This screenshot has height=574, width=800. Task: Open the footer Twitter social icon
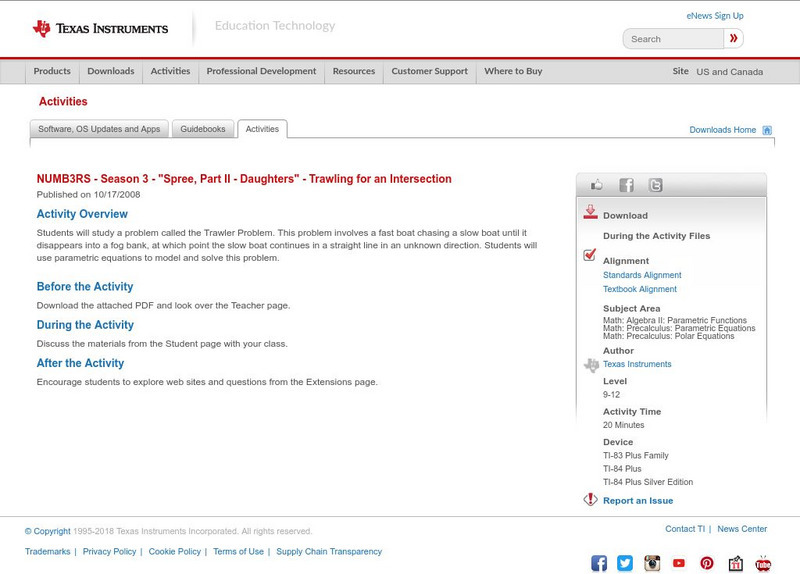(625, 563)
